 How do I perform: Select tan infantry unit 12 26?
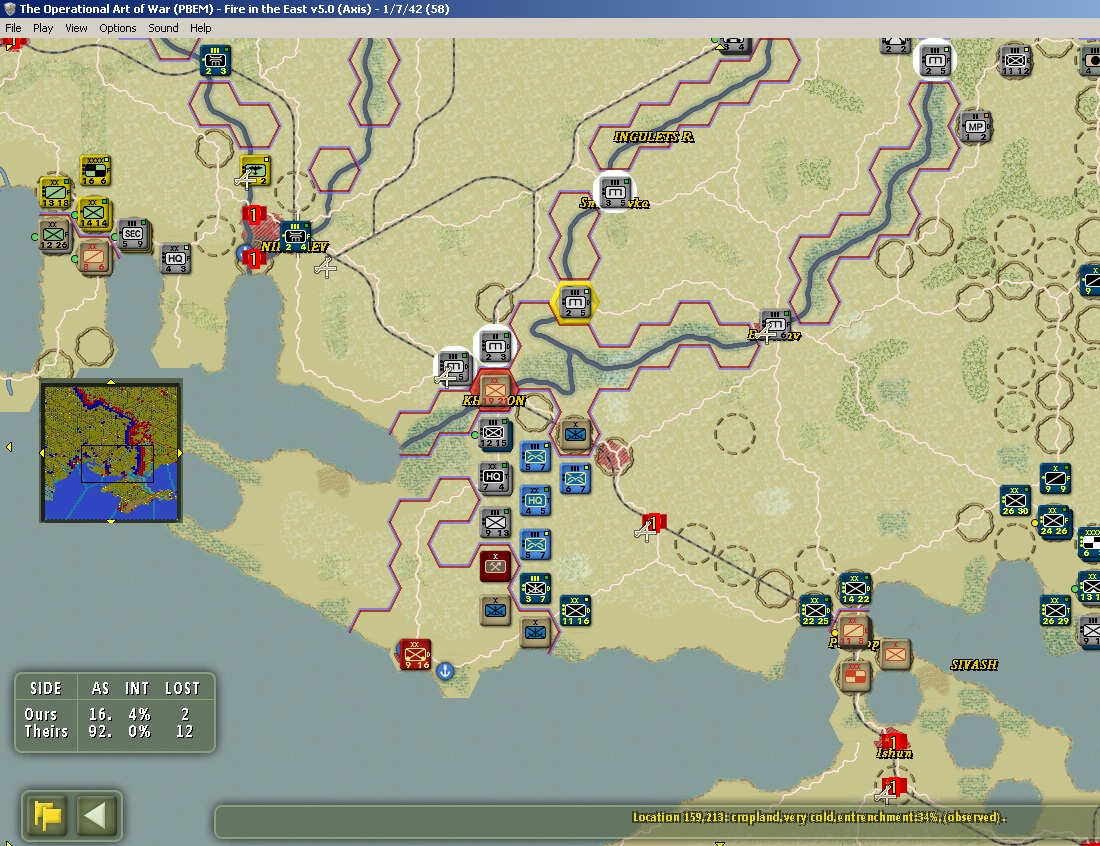[54, 235]
